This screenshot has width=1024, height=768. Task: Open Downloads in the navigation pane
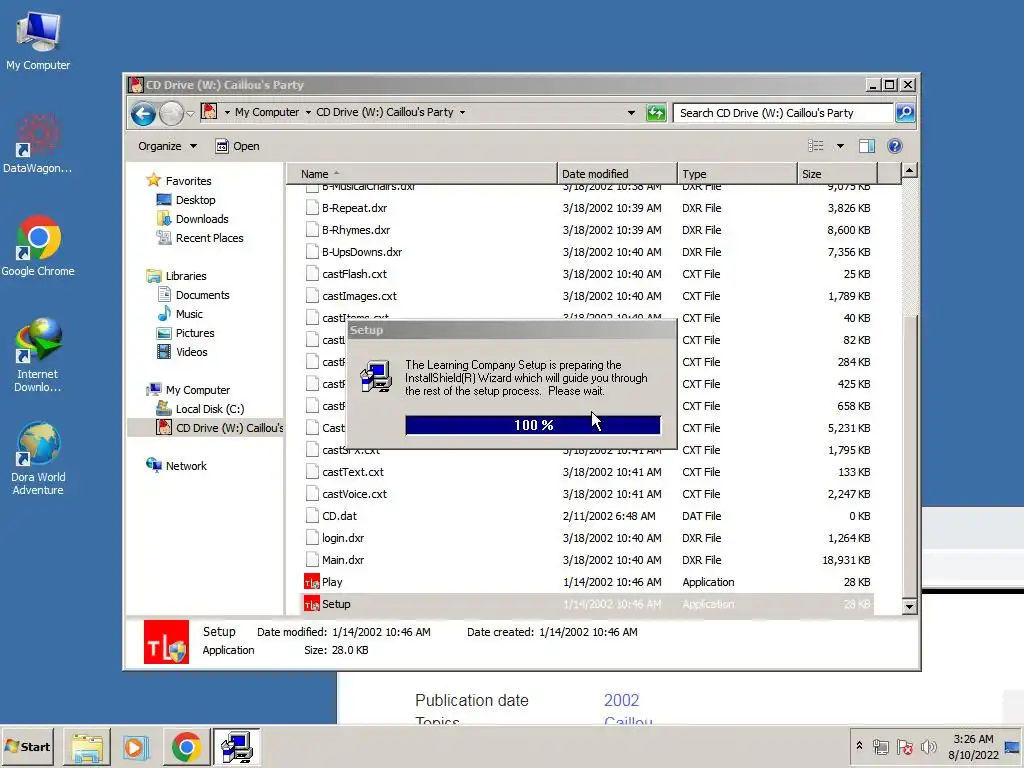202,219
